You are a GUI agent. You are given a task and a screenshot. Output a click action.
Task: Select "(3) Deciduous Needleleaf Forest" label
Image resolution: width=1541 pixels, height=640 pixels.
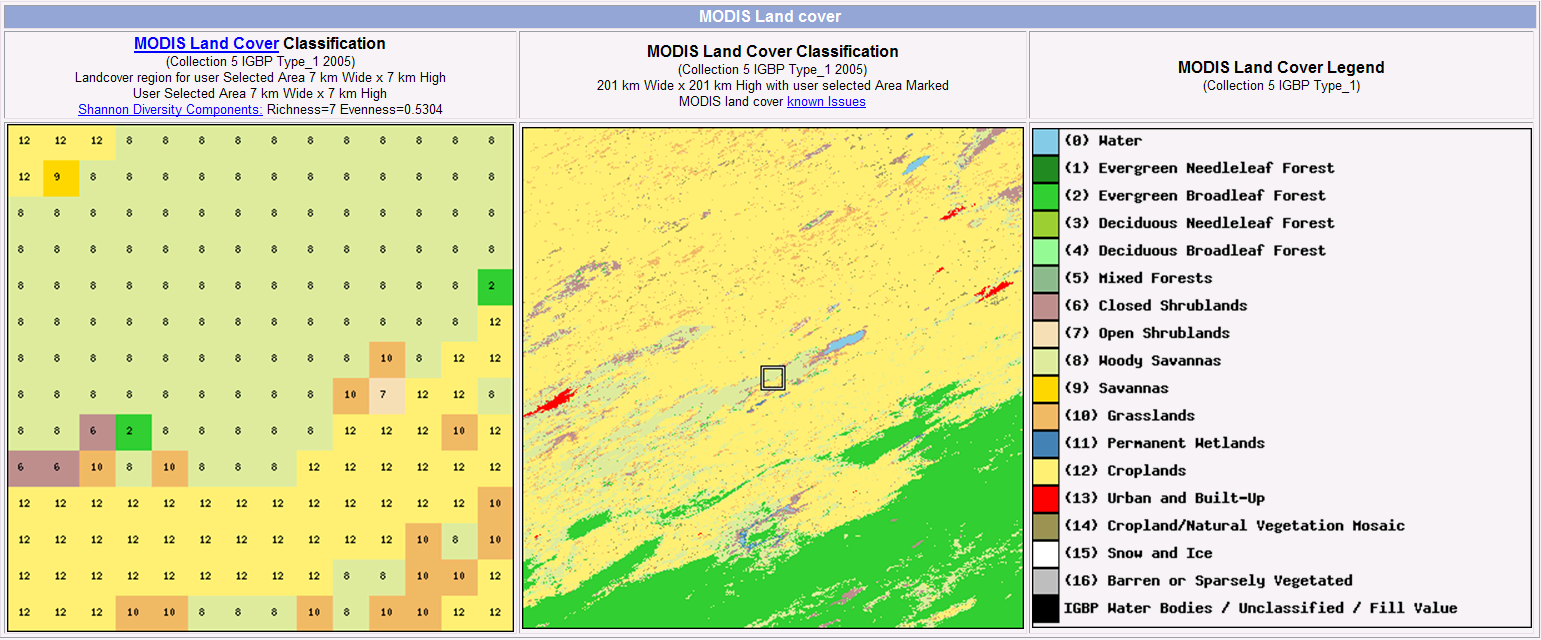[x=1199, y=223]
